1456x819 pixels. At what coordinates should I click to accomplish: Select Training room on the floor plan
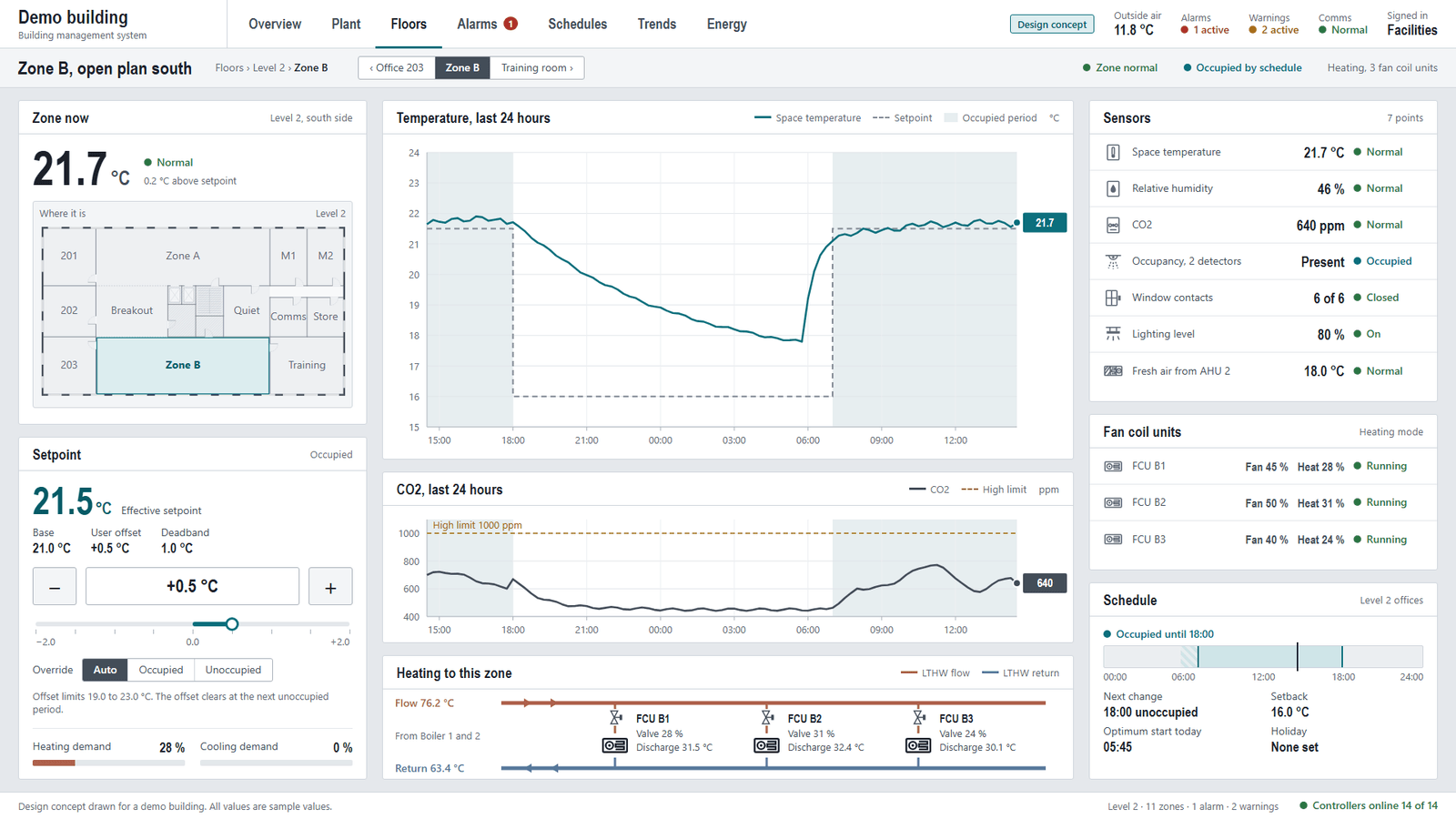(307, 366)
